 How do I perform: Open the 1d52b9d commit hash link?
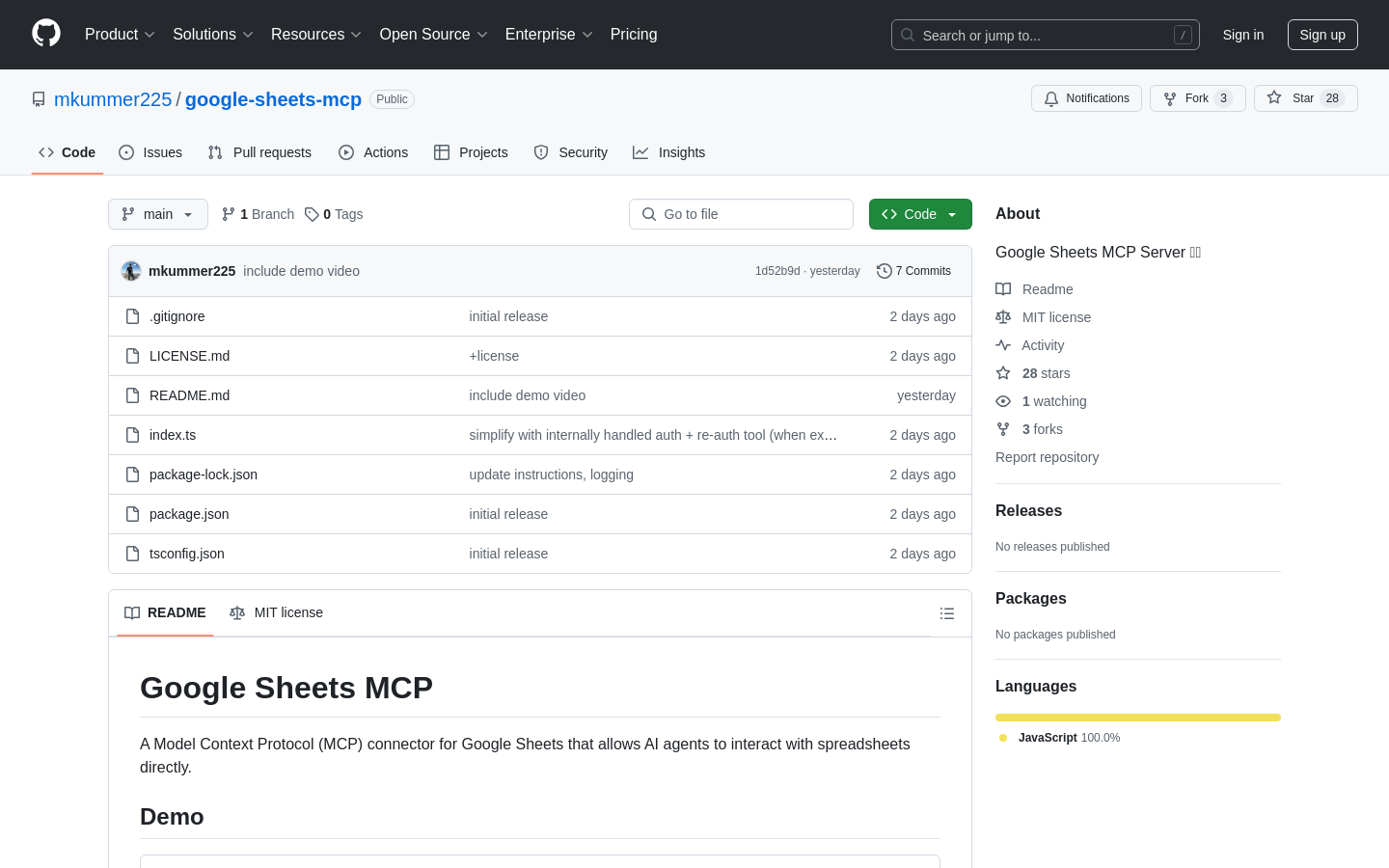777,271
